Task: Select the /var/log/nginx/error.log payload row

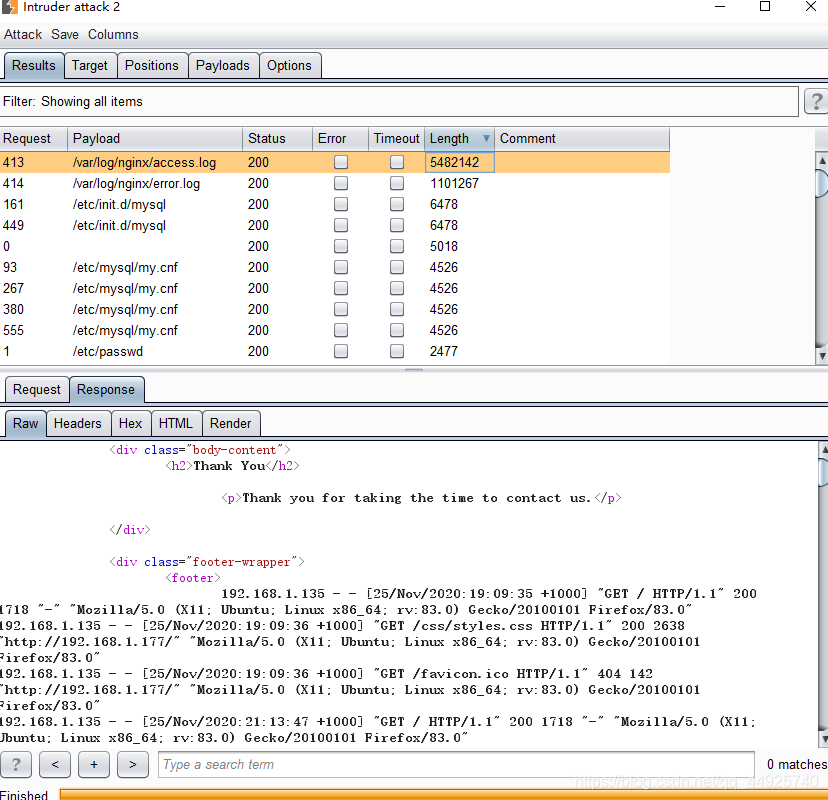Action: pyautogui.click(x=335, y=183)
